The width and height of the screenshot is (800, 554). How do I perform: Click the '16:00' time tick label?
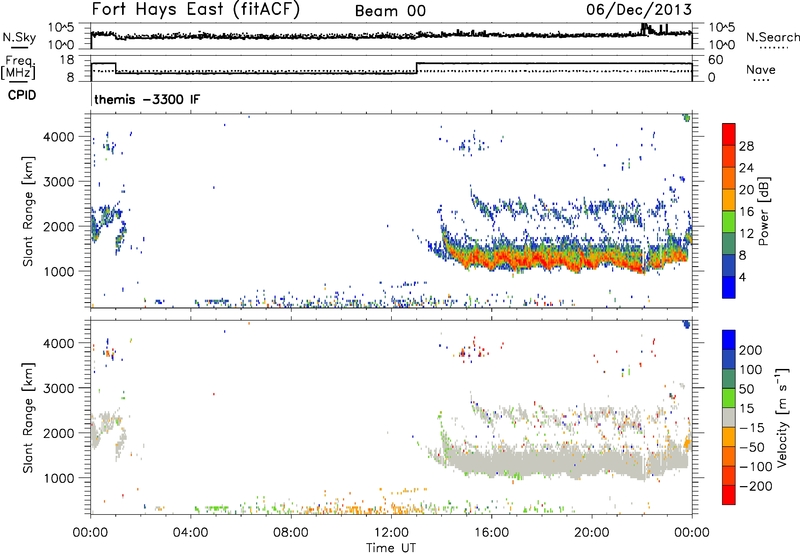click(491, 533)
